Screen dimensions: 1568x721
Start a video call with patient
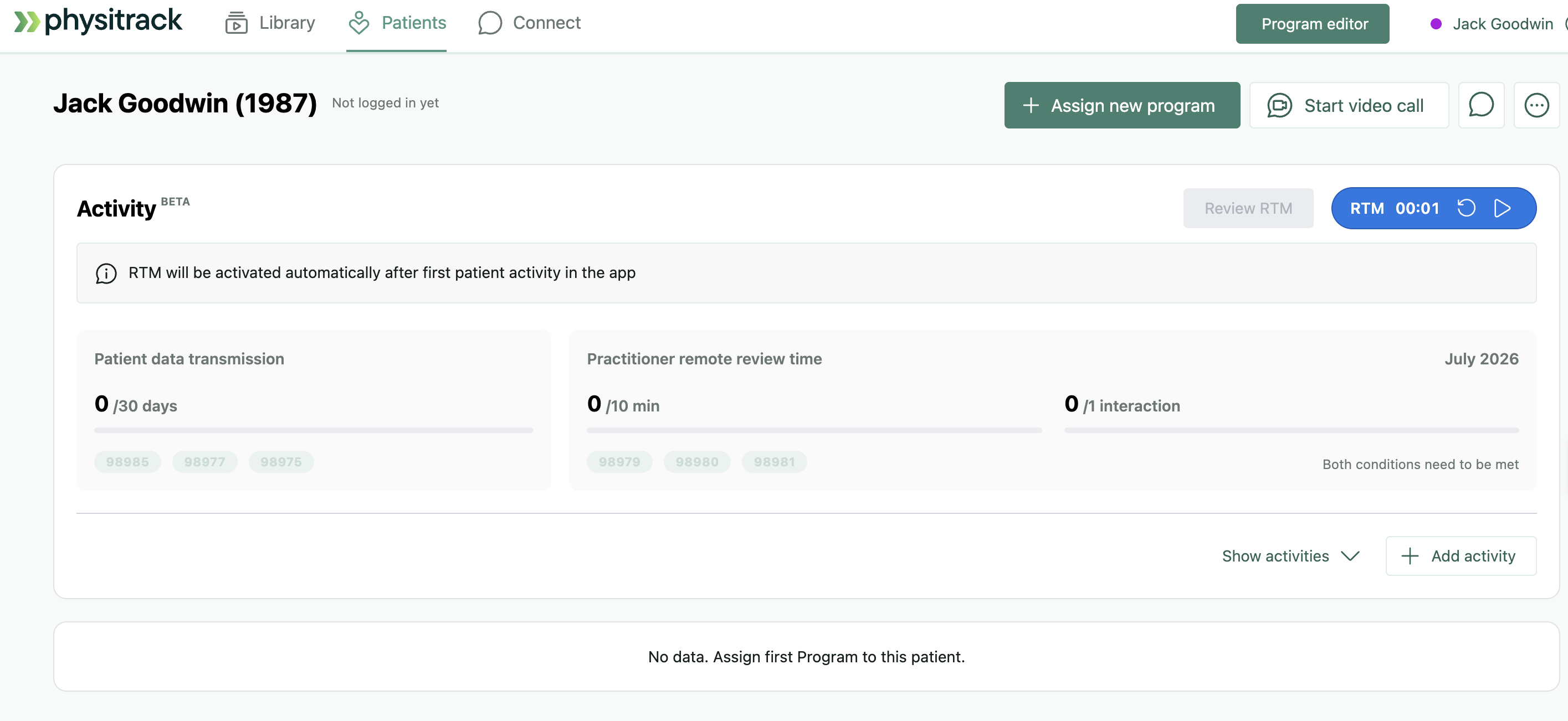1349,105
